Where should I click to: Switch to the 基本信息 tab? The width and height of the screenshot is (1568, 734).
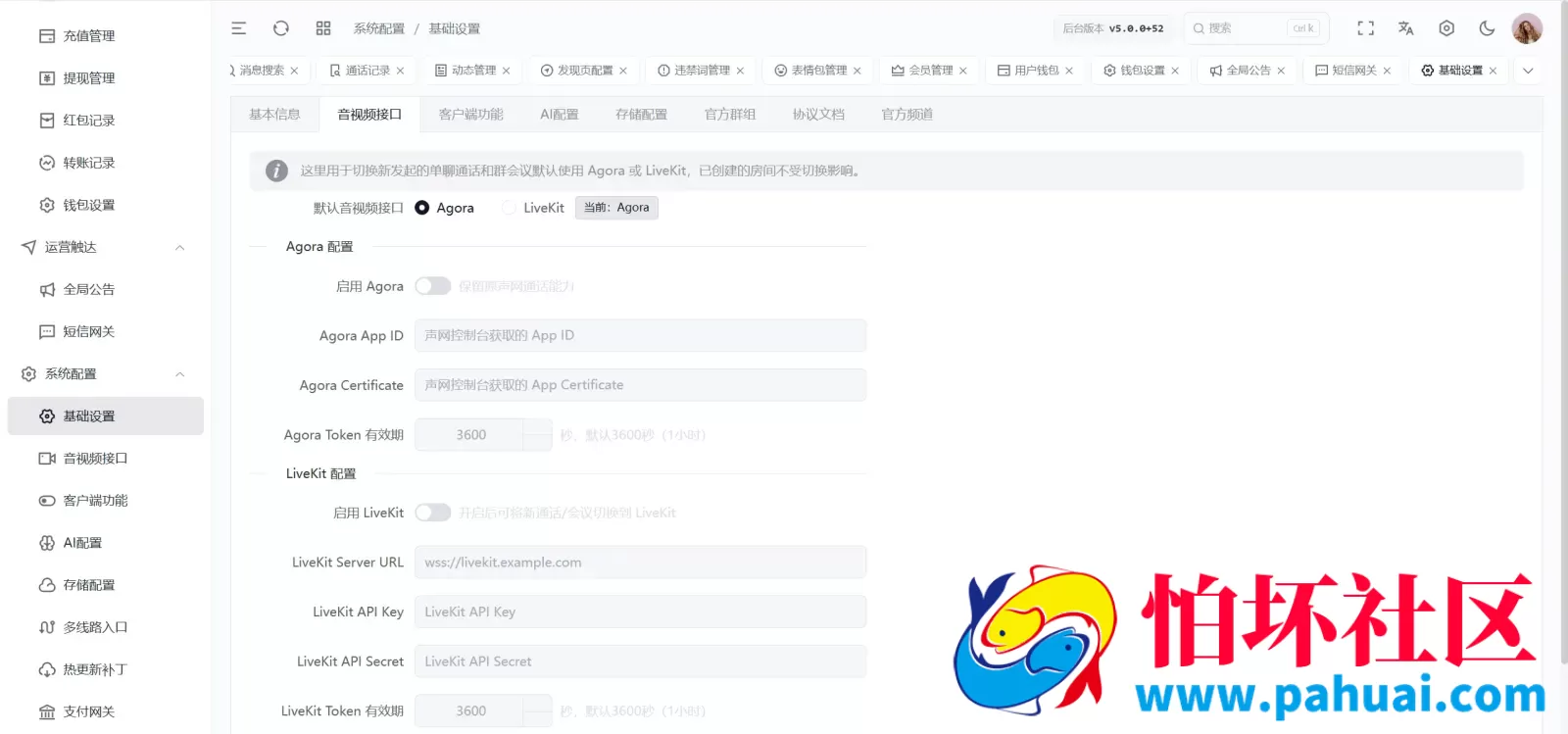pyautogui.click(x=274, y=115)
